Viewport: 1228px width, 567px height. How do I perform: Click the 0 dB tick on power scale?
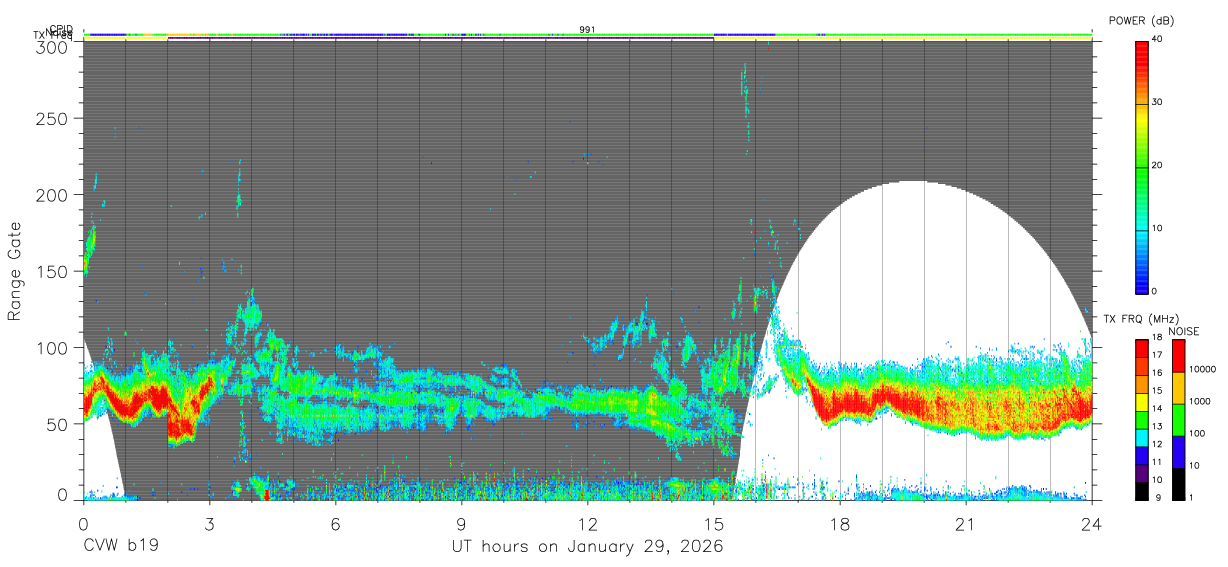pyautogui.click(x=1154, y=291)
